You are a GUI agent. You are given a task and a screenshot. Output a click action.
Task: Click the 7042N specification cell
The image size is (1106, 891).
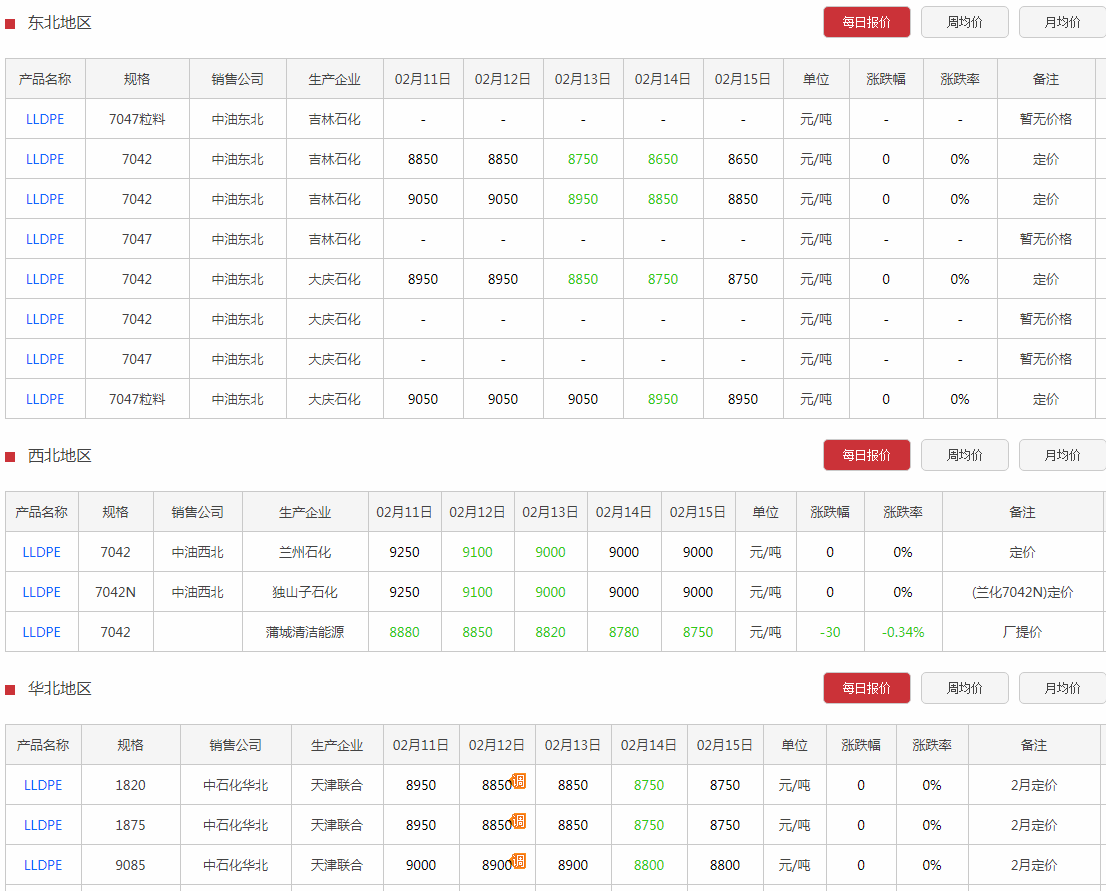point(116,593)
